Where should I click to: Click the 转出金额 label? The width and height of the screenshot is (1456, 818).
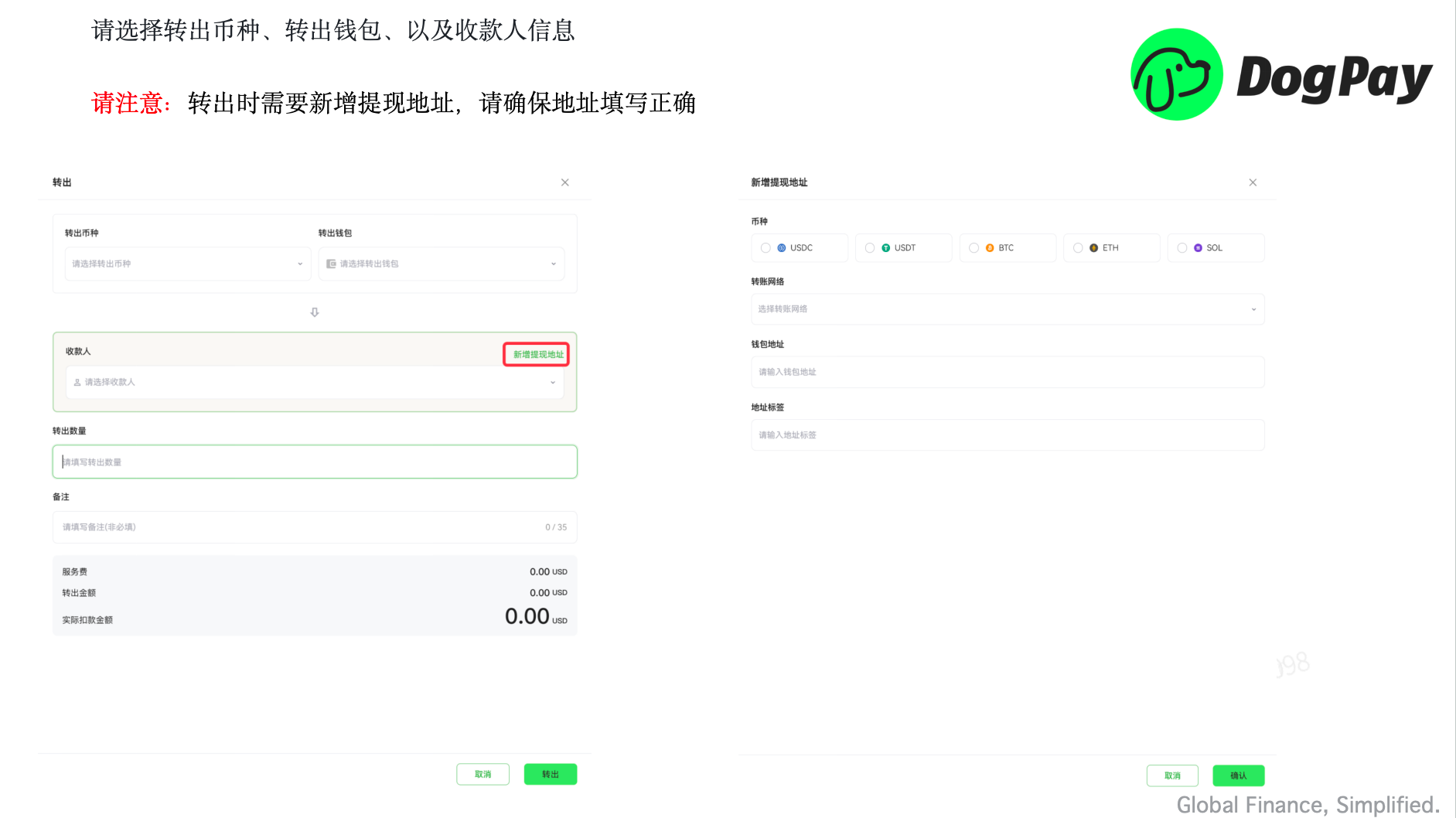point(79,593)
